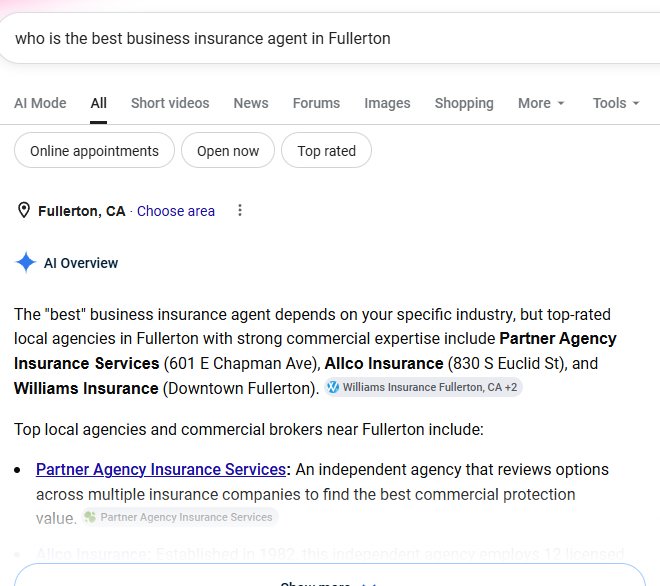
Task: Click the 'Top local agencies and commercial brokers' line
Action: point(249,429)
